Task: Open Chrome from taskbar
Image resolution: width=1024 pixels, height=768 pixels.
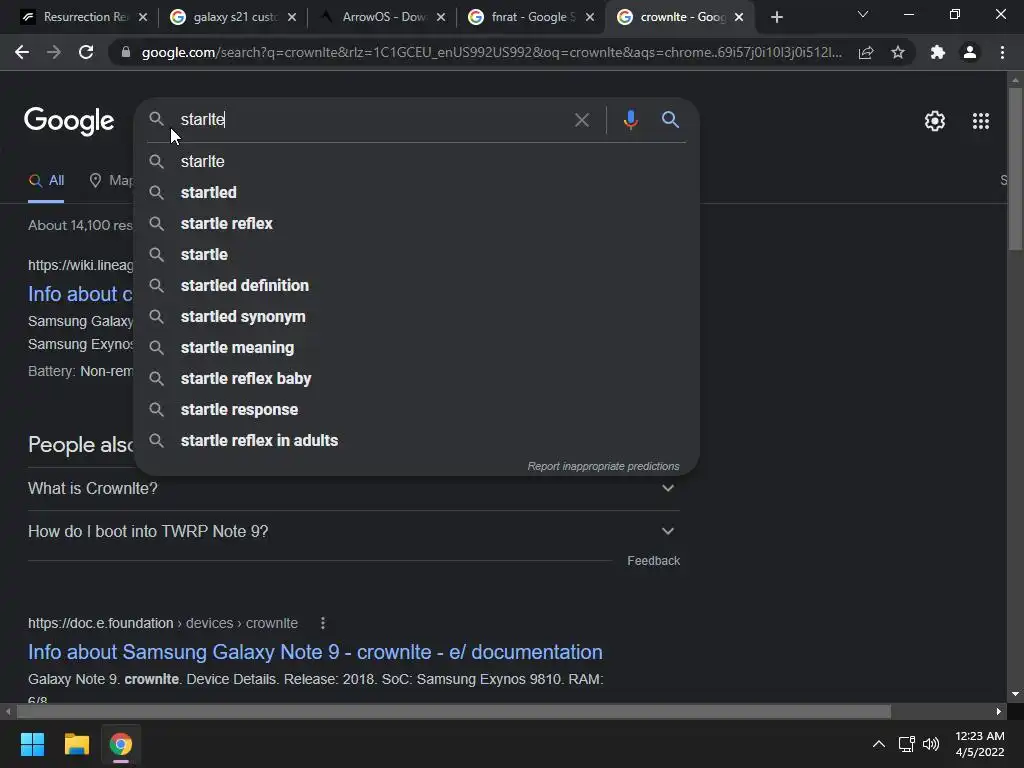Action: coord(120,744)
